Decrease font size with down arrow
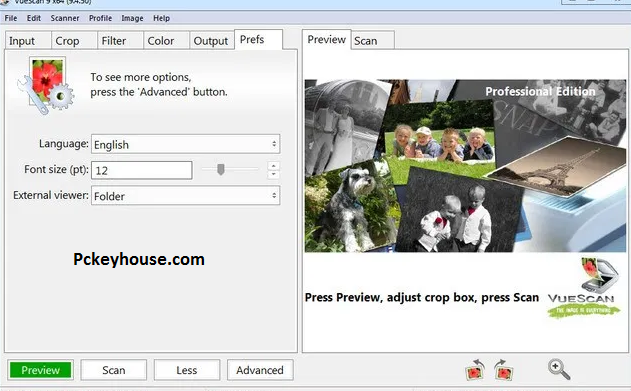Screen dimensions: 631x391 coord(274,174)
